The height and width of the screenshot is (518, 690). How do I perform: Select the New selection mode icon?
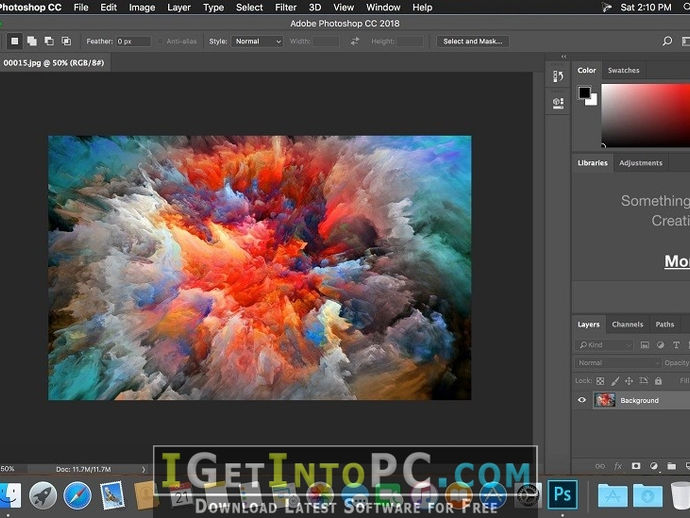click(x=15, y=41)
